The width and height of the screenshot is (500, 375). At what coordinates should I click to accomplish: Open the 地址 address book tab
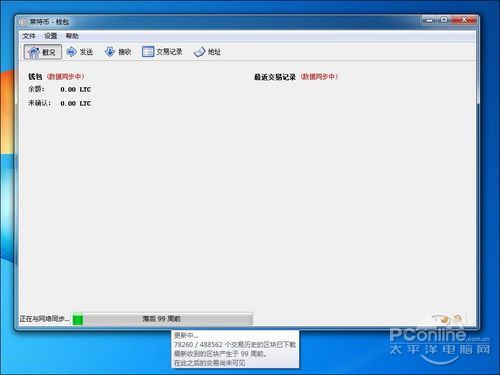click(x=207, y=52)
